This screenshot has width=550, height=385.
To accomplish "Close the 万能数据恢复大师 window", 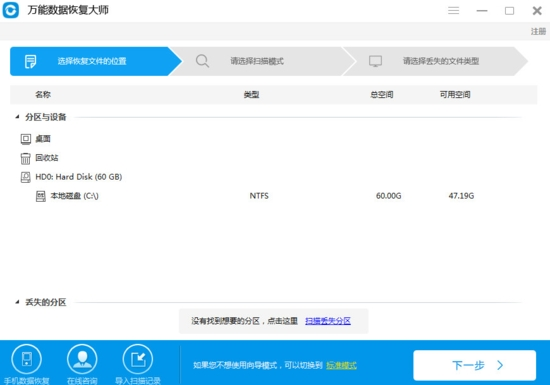I will (x=537, y=11).
